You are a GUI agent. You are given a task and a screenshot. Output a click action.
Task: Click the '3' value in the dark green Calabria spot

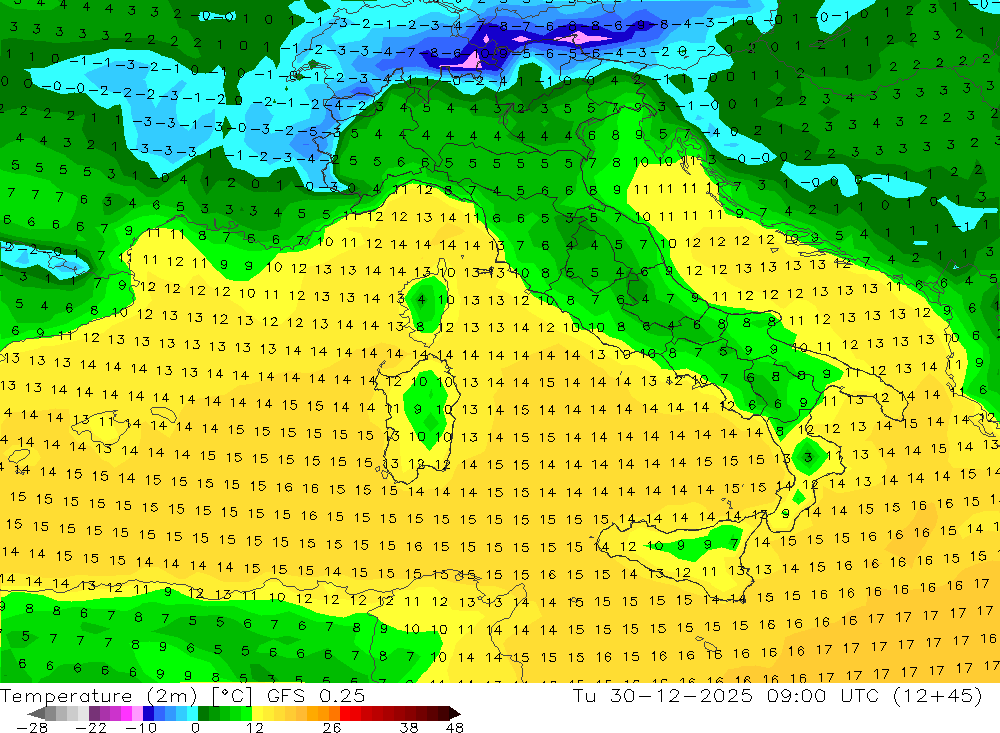(x=808, y=457)
